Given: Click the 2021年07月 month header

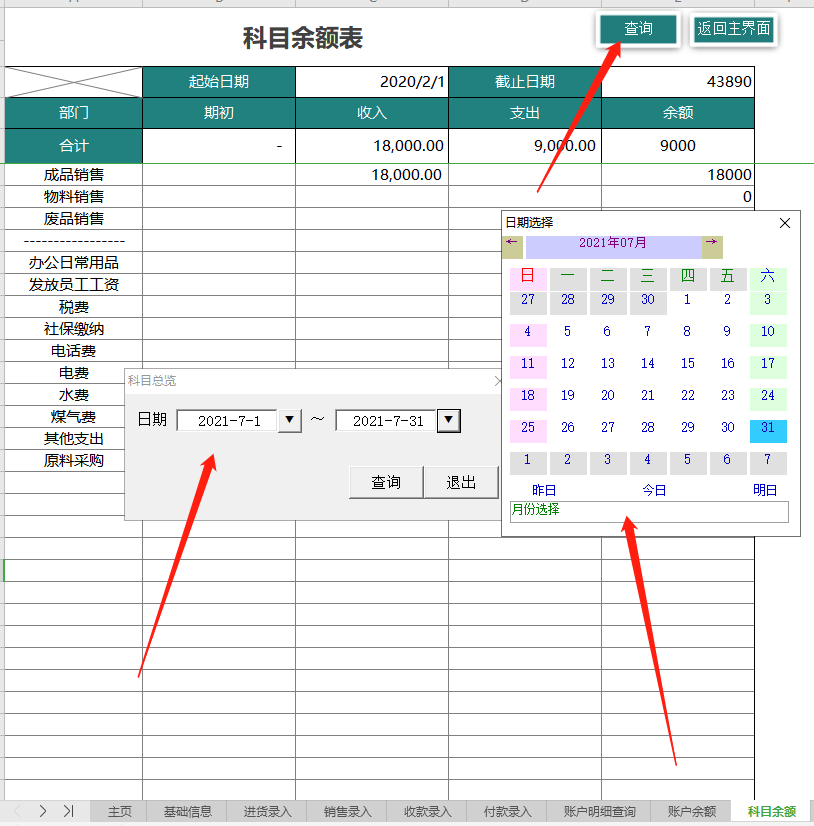Looking at the screenshot, I should tap(613, 247).
